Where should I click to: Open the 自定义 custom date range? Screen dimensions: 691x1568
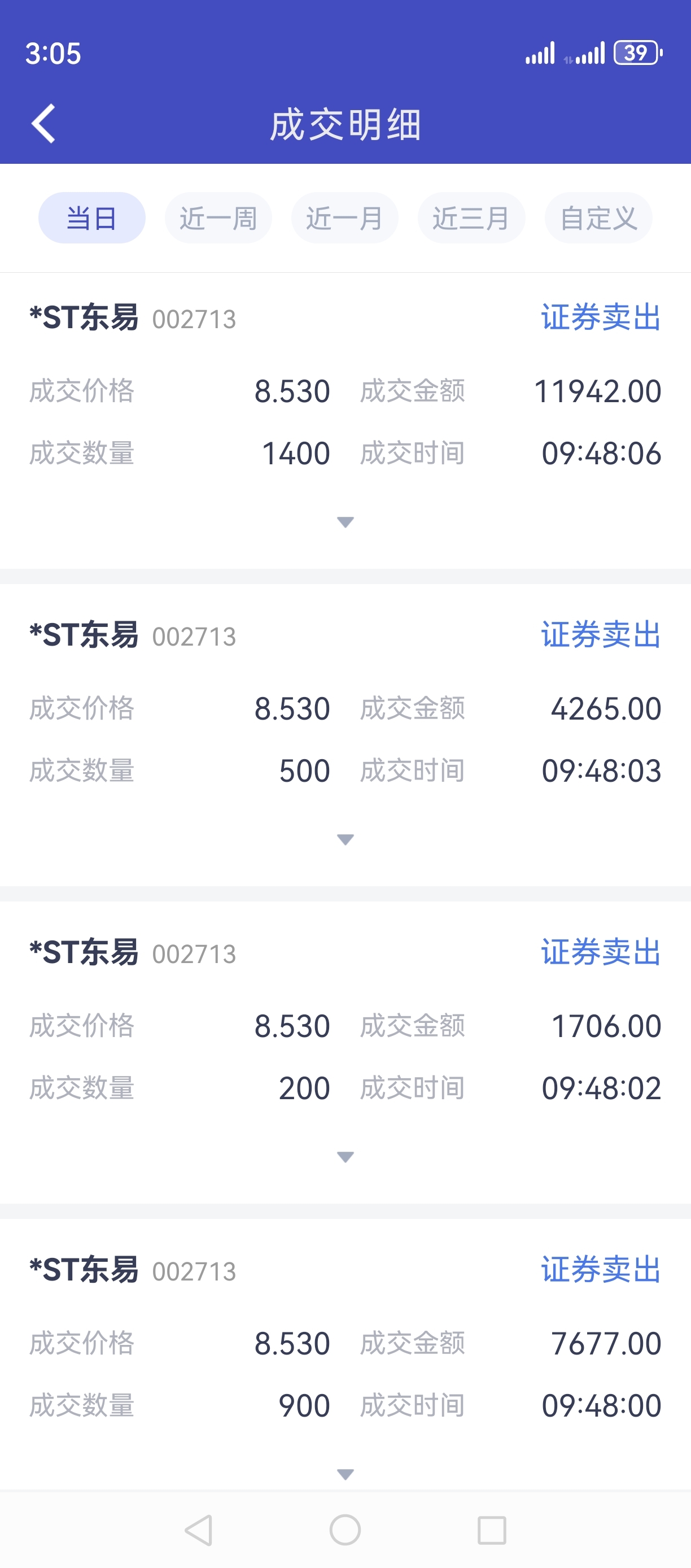[x=598, y=218]
